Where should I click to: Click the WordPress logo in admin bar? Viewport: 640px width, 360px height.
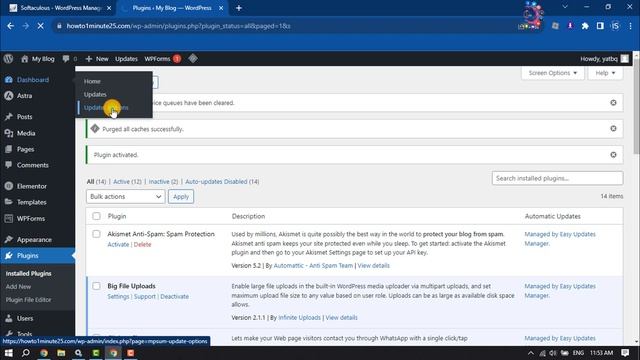[8, 59]
